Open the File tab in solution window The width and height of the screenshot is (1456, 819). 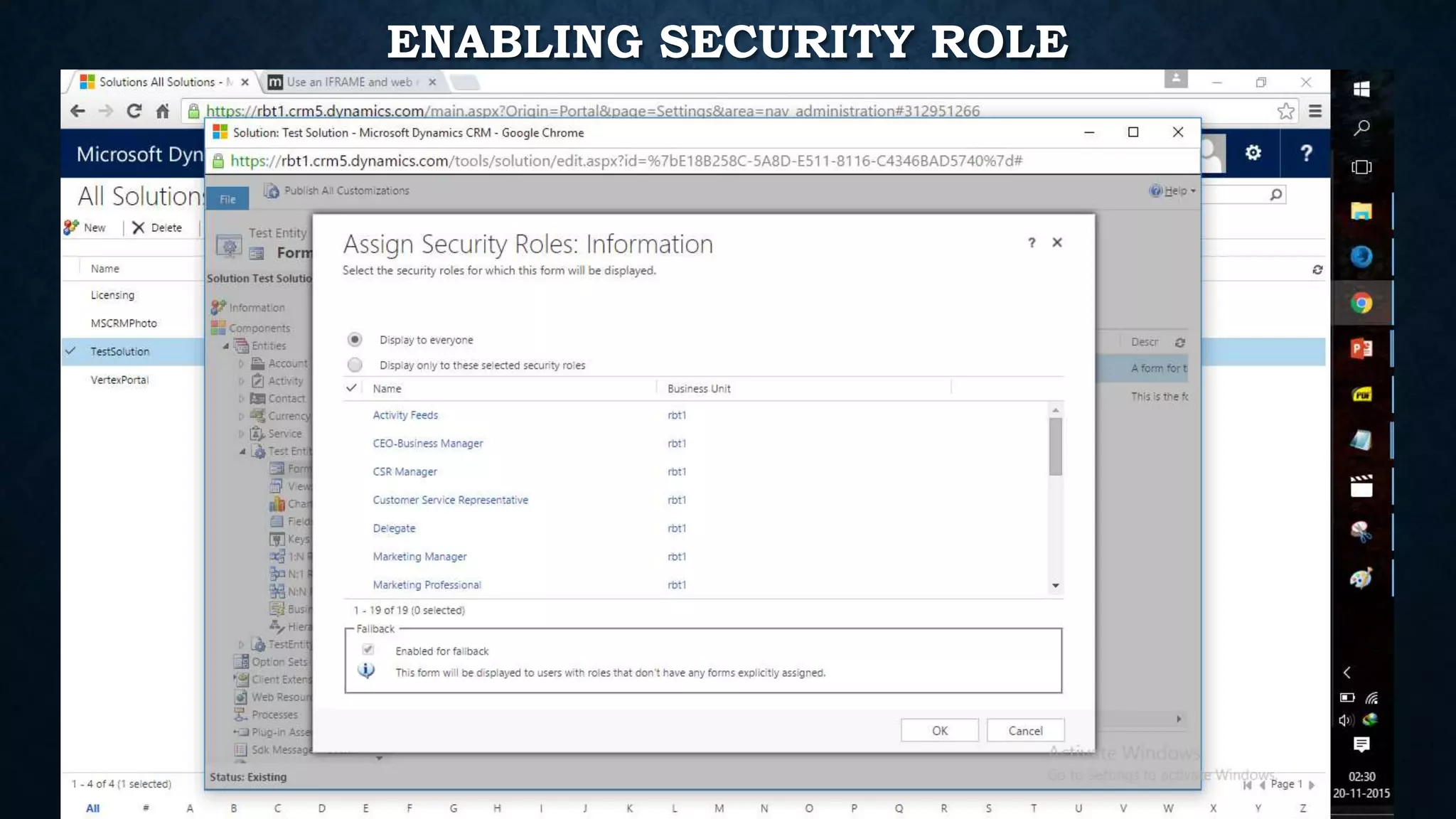227,199
